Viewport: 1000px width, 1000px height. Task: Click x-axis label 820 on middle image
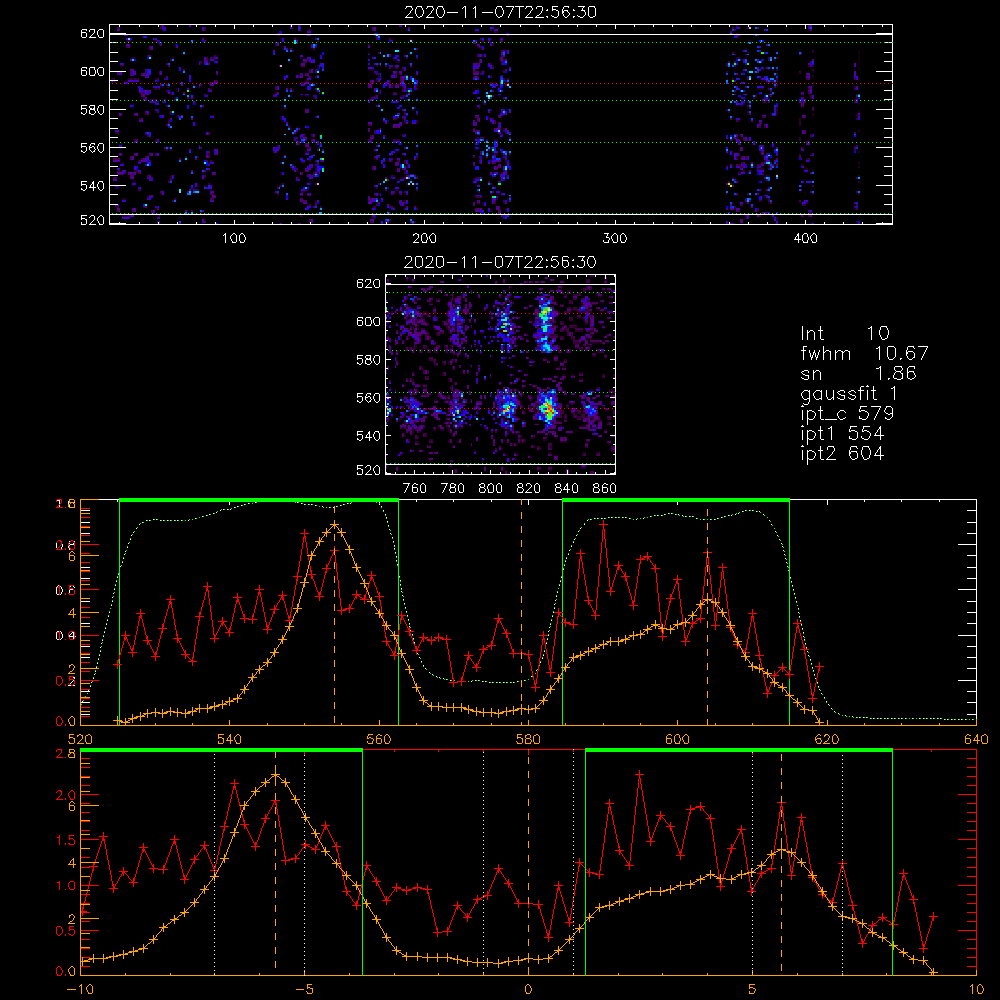[528, 489]
